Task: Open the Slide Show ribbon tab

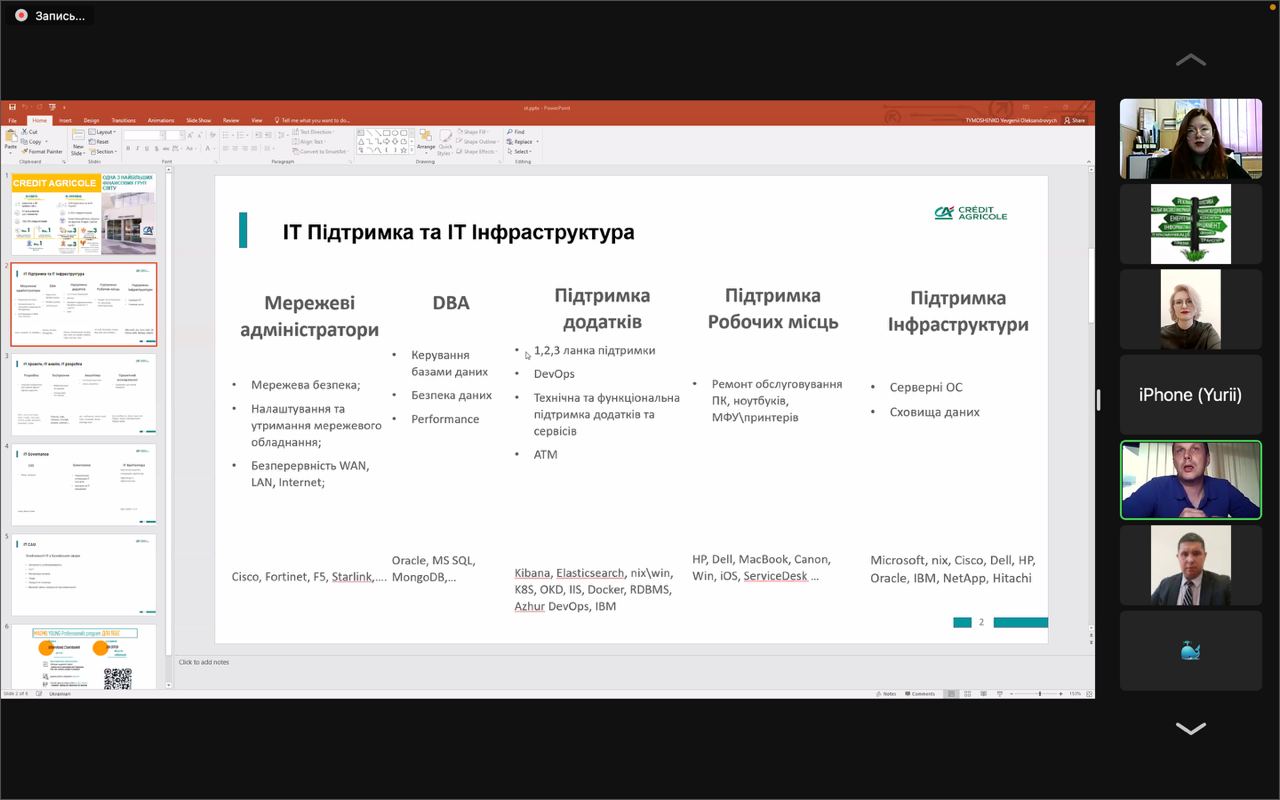Action: [198, 120]
